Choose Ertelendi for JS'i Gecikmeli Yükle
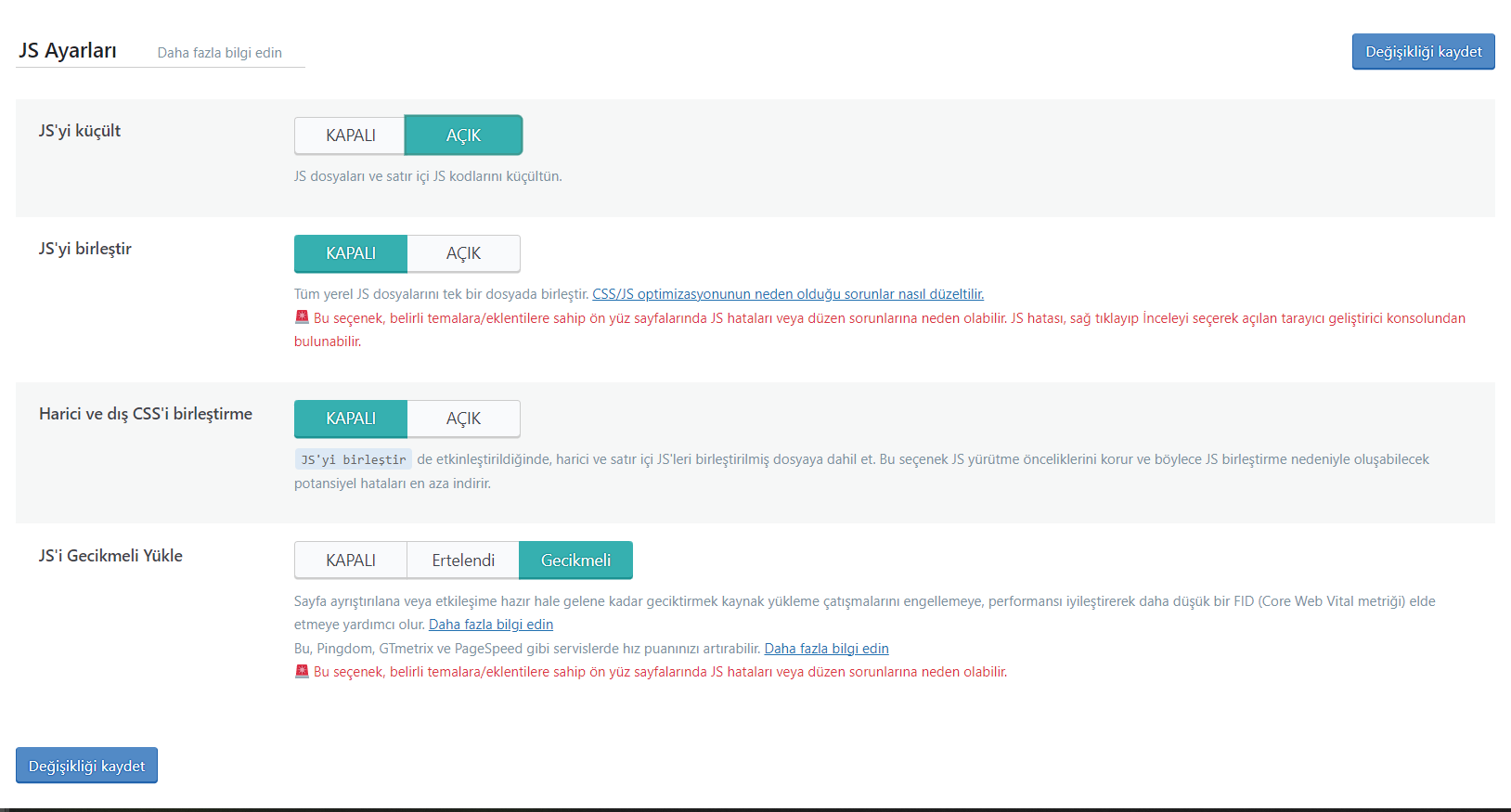1511x812 pixels. pyautogui.click(x=463, y=561)
